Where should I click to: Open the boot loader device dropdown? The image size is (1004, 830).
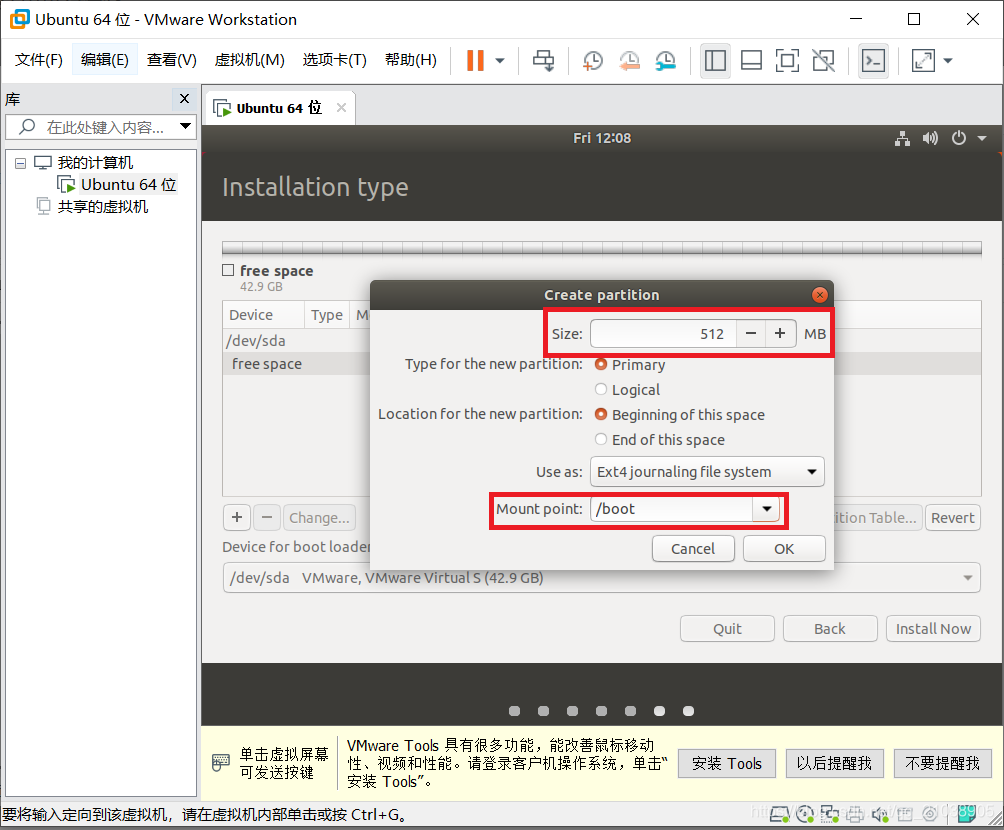tap(601, 578)
